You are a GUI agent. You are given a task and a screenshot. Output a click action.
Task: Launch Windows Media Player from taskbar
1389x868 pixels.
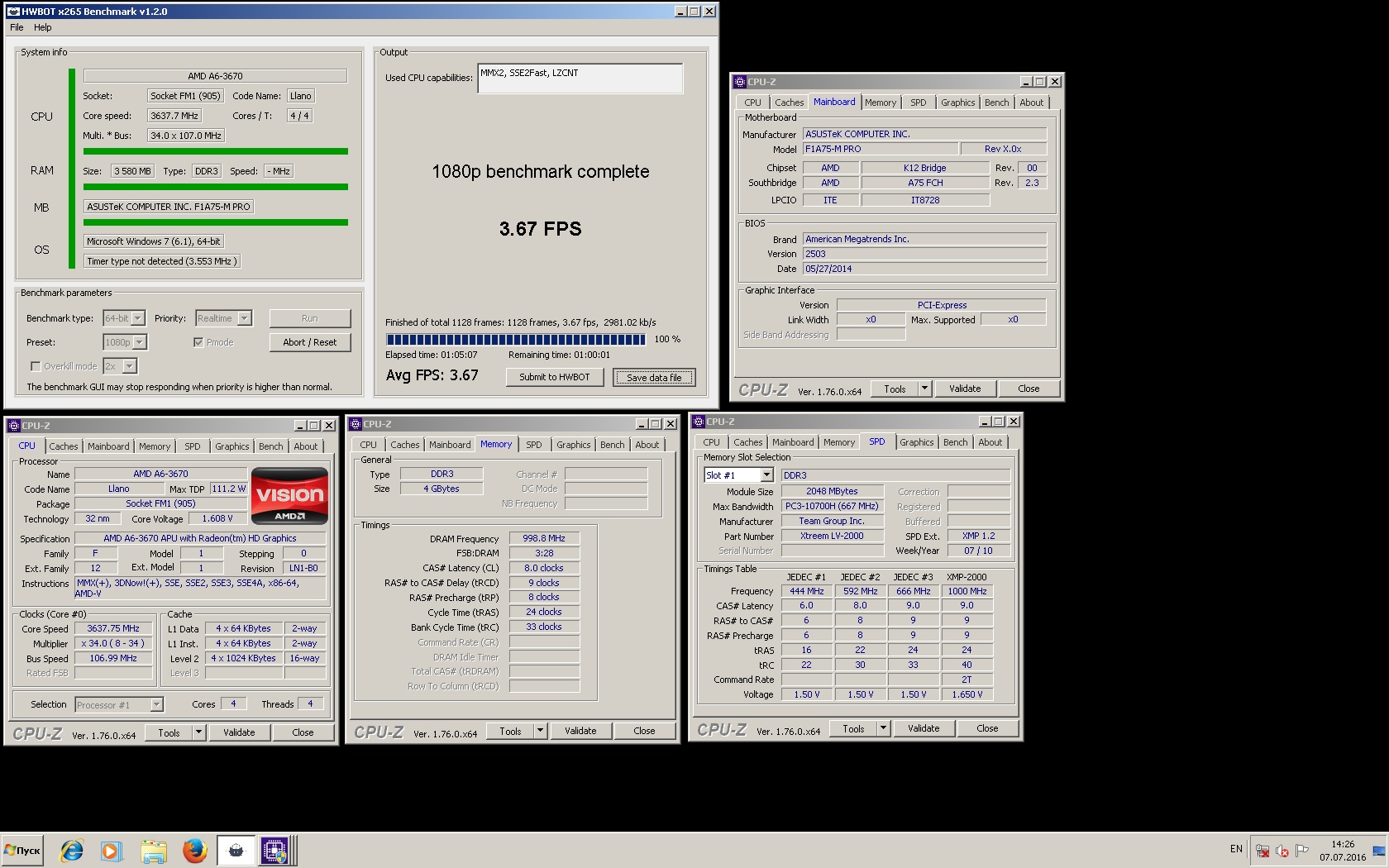tap(111, 850)
